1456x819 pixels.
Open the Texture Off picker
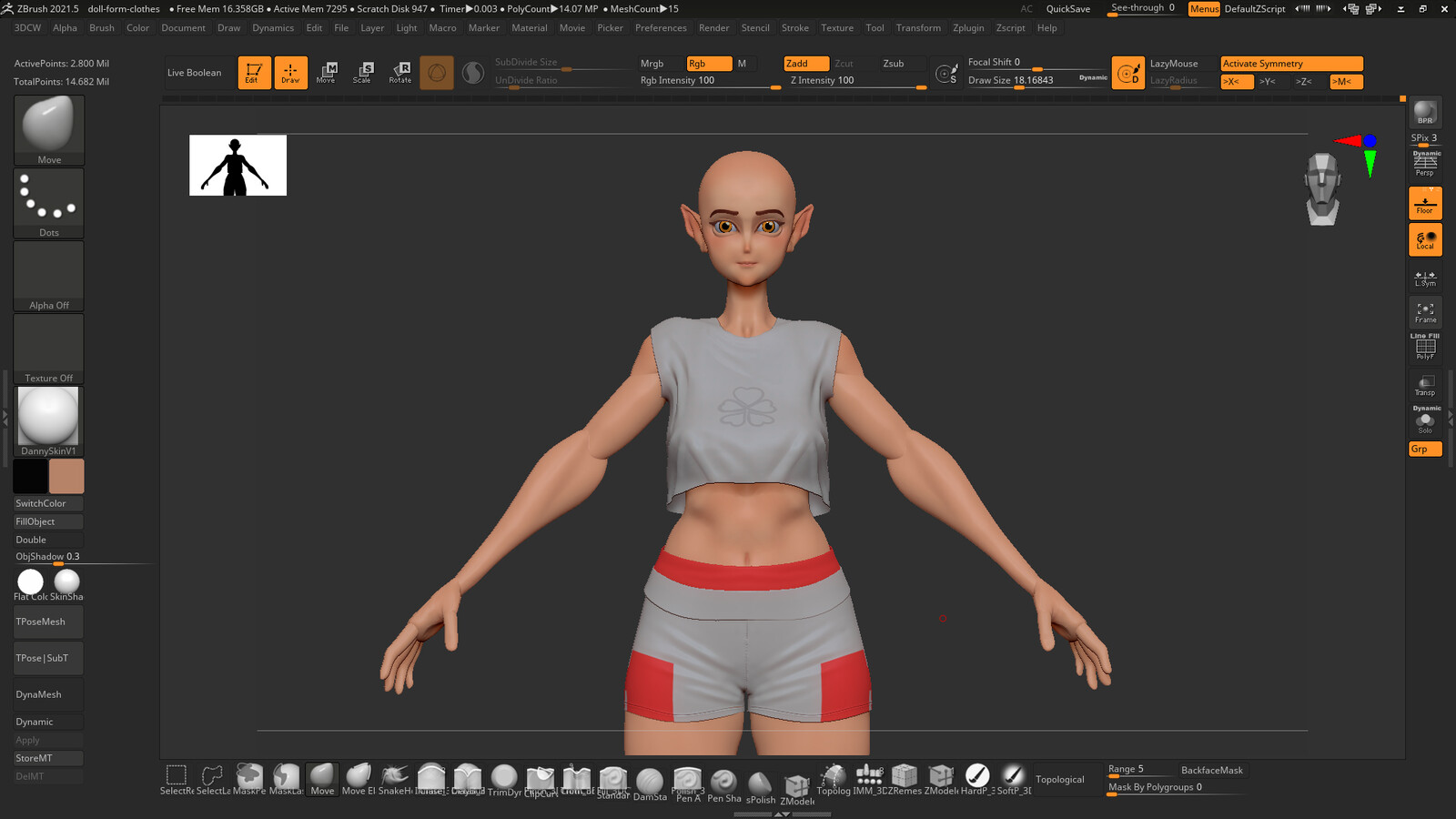click(x=49, y=349)
